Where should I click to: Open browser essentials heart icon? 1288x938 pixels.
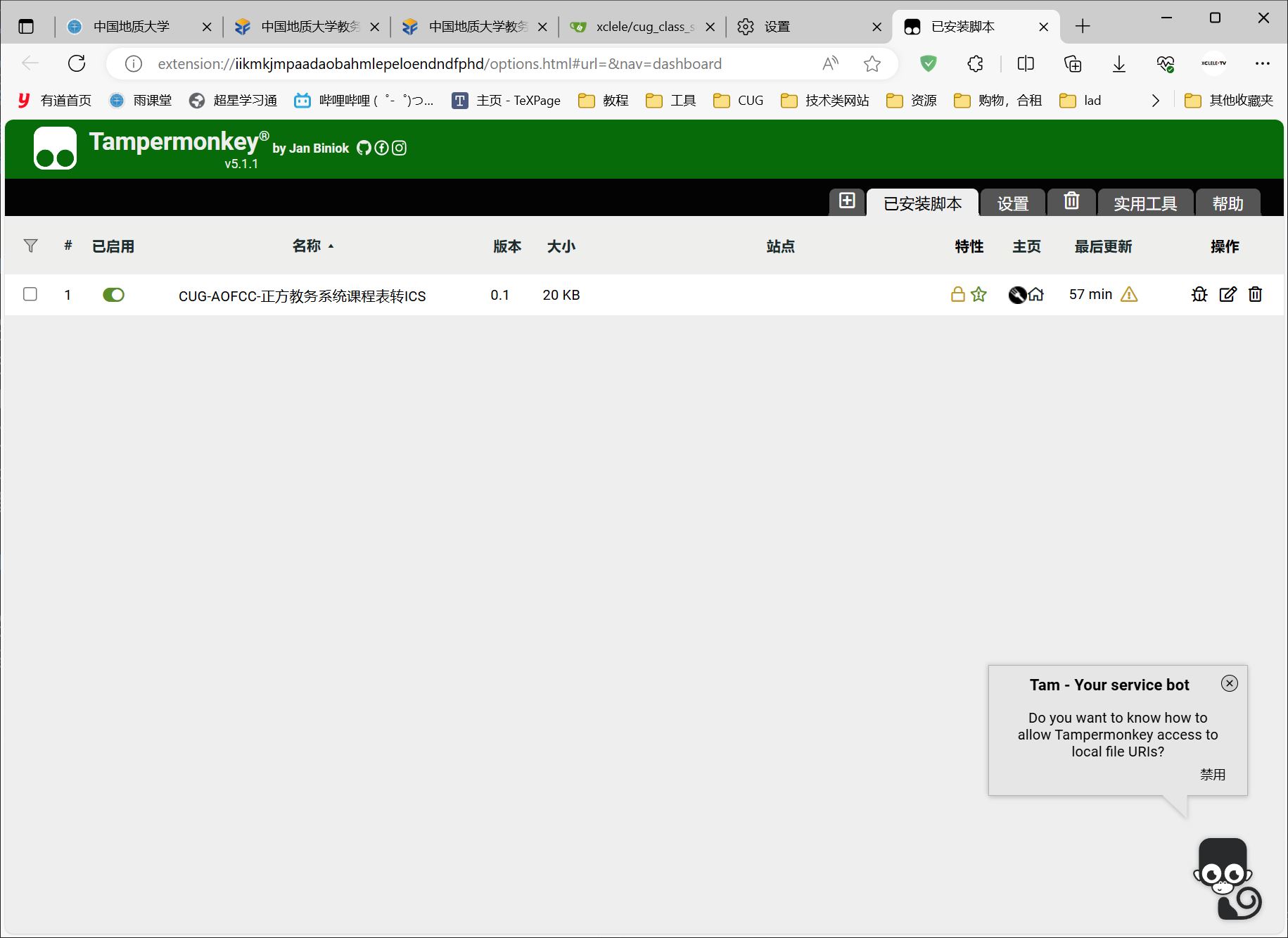pos(1166,64)
